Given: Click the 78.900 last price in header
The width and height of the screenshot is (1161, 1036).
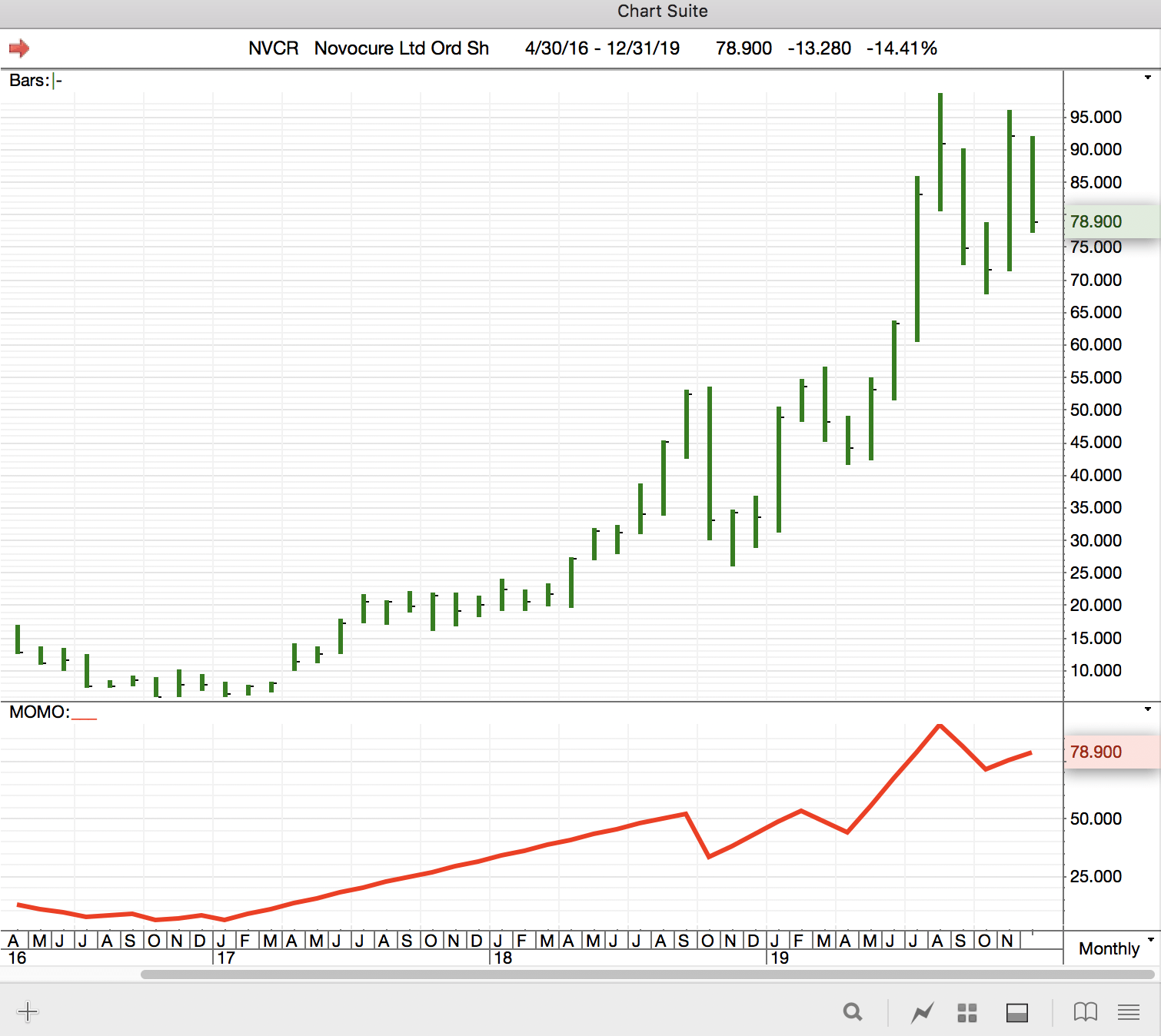Looking at the screenshot, I should [744, 48].
